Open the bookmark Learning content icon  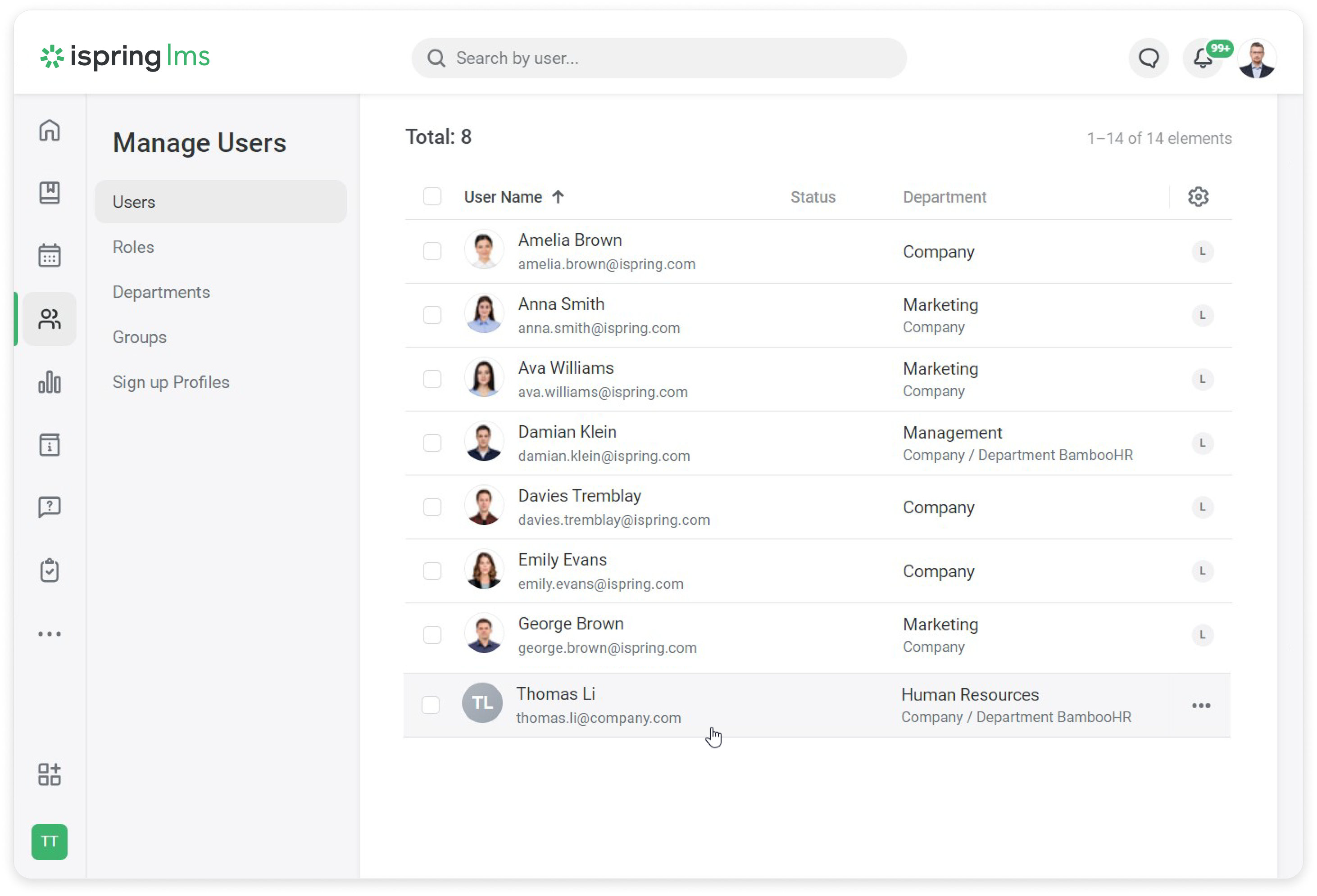pyautogui.click(x=49, y=193)
